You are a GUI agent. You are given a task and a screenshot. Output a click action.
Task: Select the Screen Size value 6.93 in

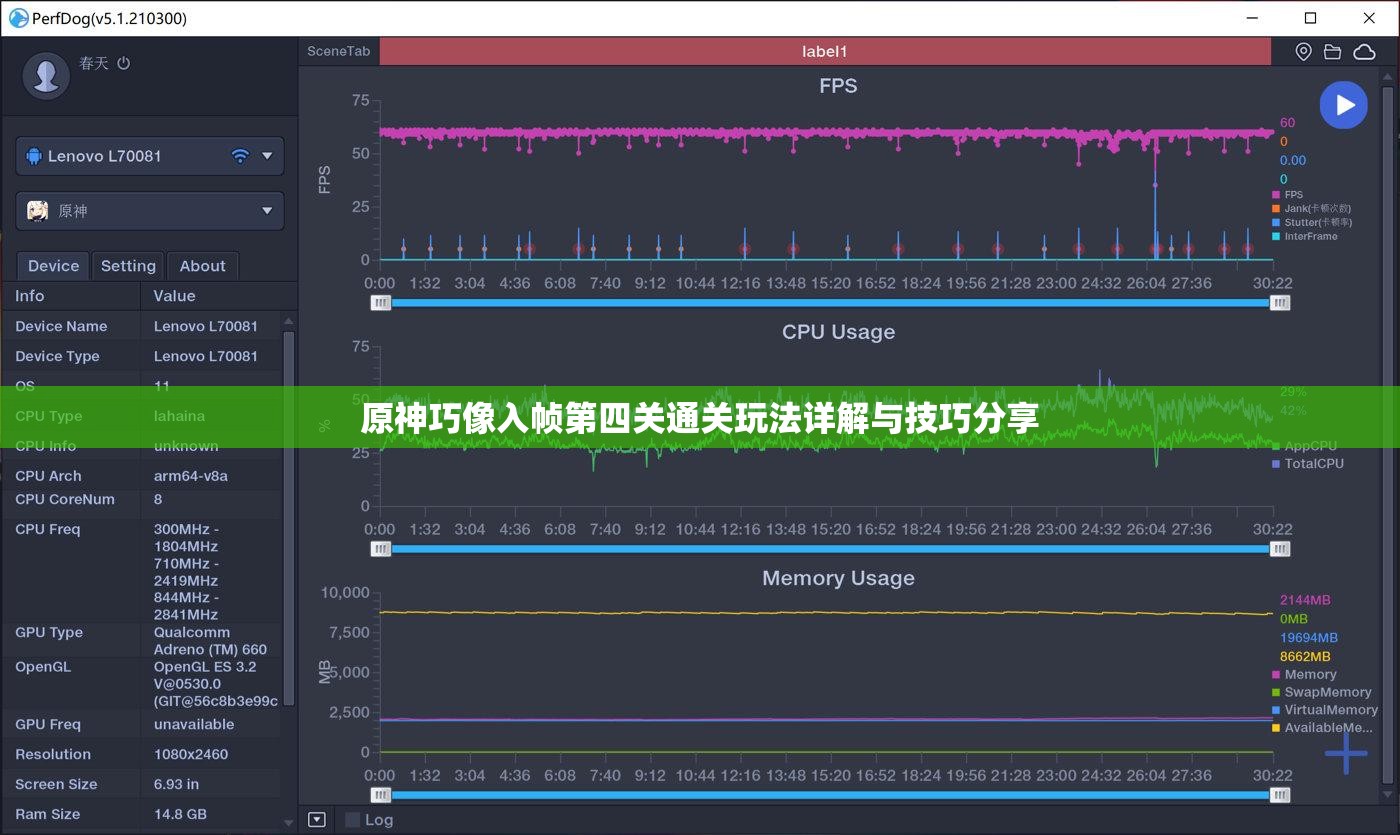176,784
